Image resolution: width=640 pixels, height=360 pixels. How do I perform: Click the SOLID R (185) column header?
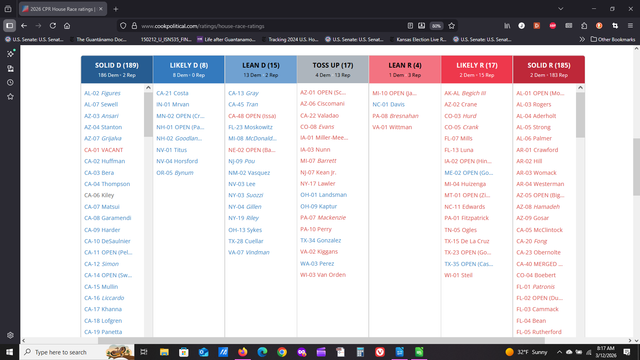[x=549, y=69]
